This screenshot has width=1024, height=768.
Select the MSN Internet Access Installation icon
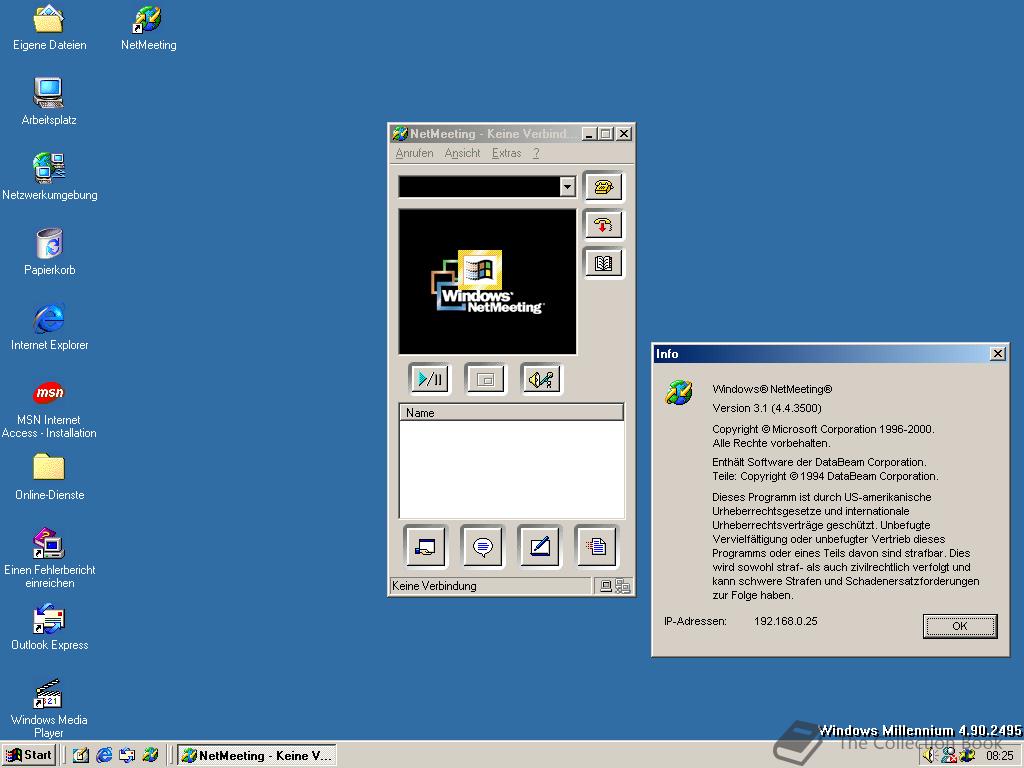pyautogui.click(x=49, y=409)
